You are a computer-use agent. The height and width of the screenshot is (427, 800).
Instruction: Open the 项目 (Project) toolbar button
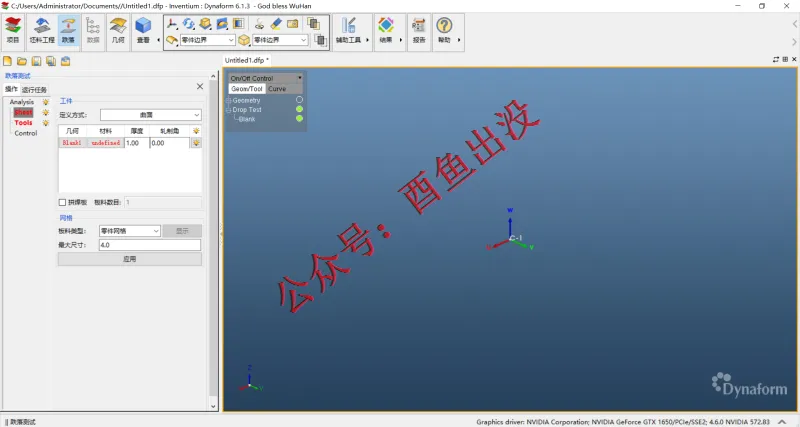coord(13,31)
